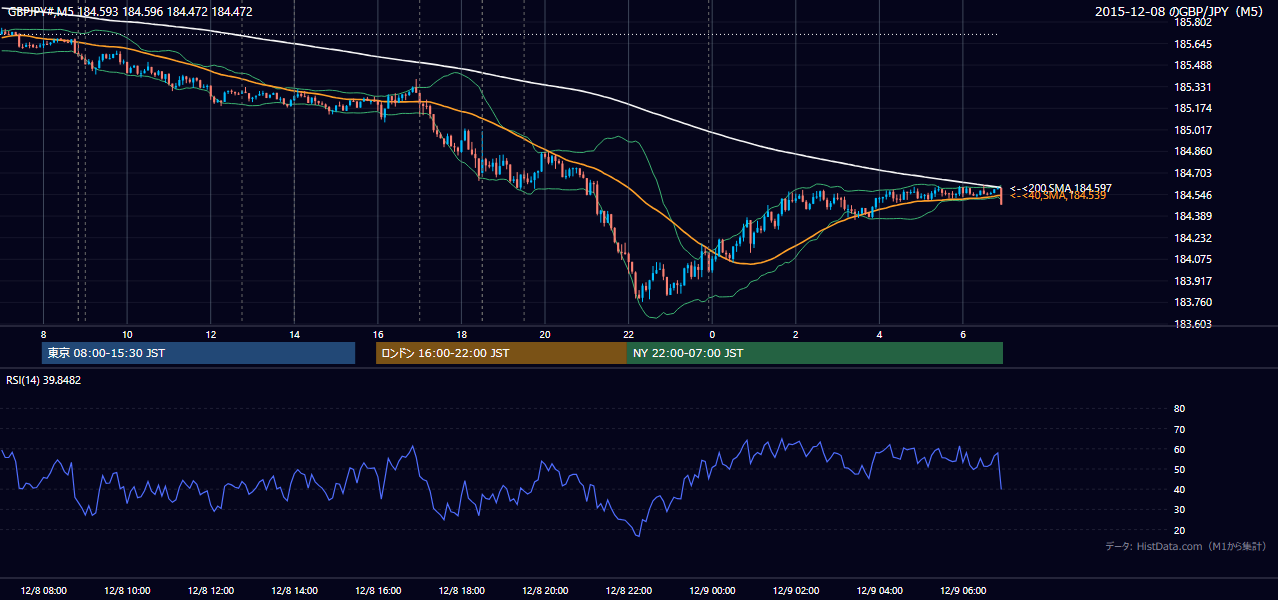Click the 185.017 price axis label
The height and width of the screenshot is (600, 1278).
1193,130
